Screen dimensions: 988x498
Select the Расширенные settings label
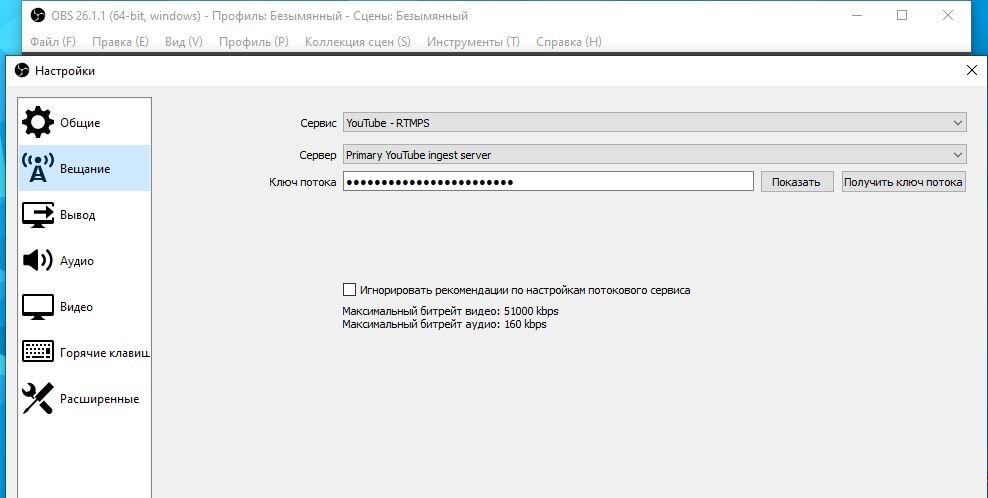point(100,399)
